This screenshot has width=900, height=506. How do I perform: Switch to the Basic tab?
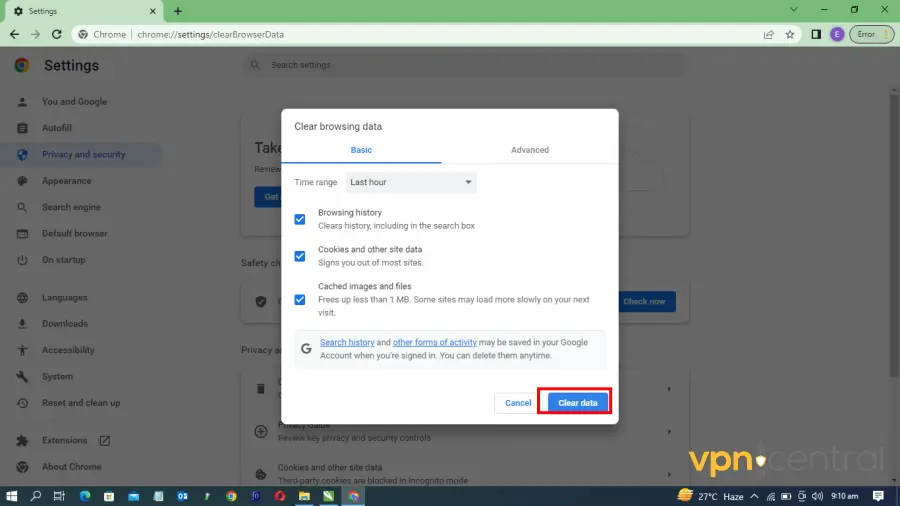(x=361, y=150)
